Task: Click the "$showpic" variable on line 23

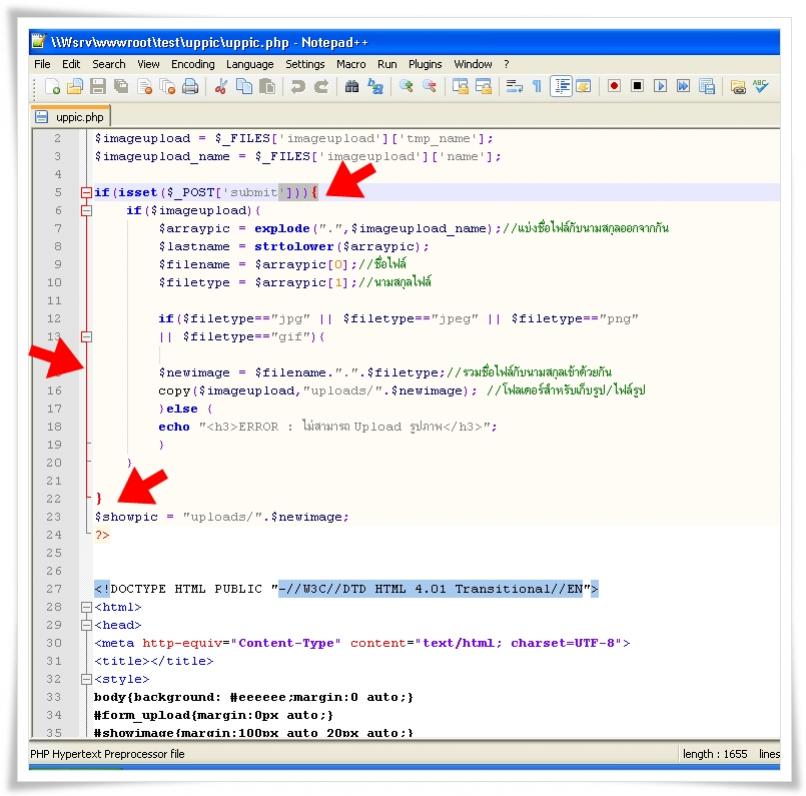Action: click(126, 517)
